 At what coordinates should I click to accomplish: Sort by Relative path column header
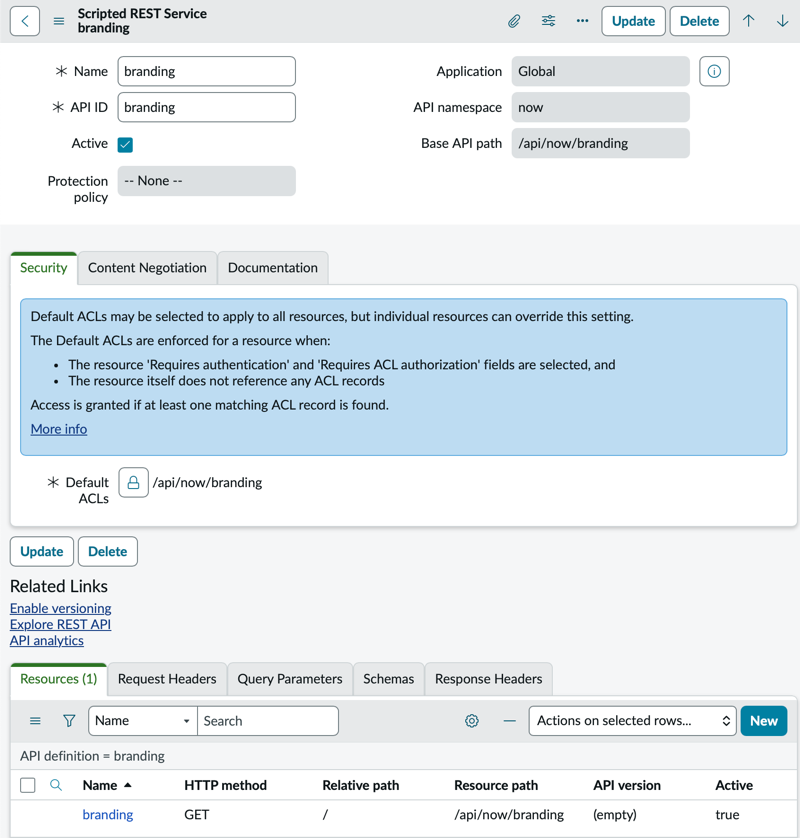360,785
